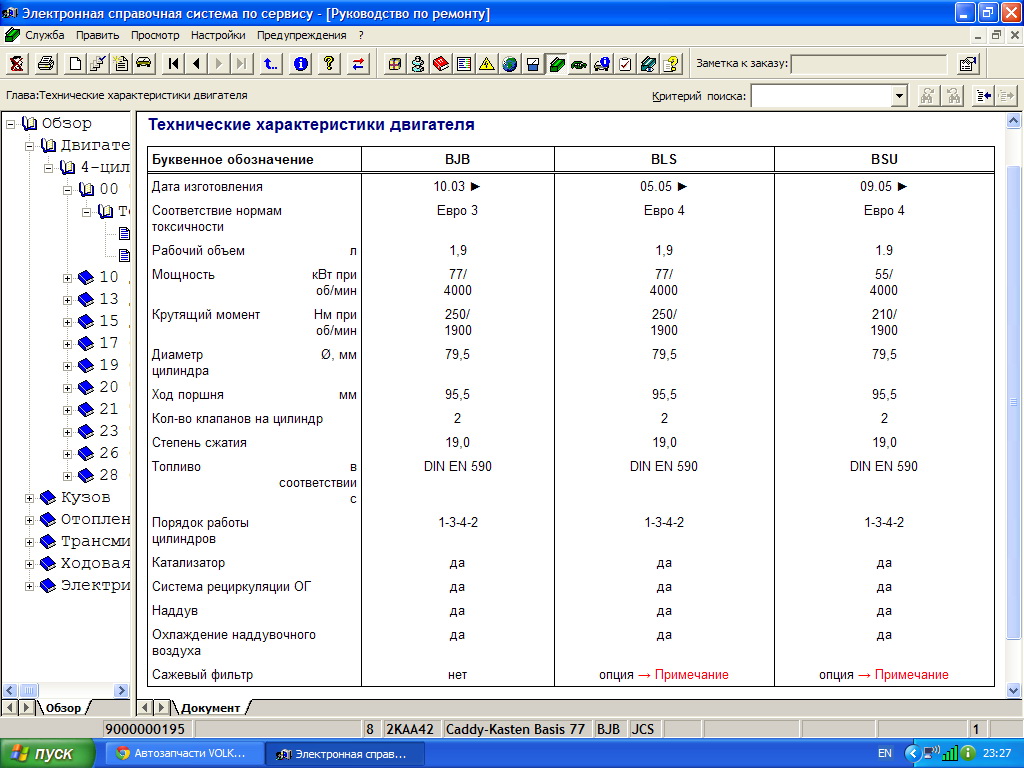Collapse the Двигате tree node
The image size is (1024, 768).
[29, 146]
